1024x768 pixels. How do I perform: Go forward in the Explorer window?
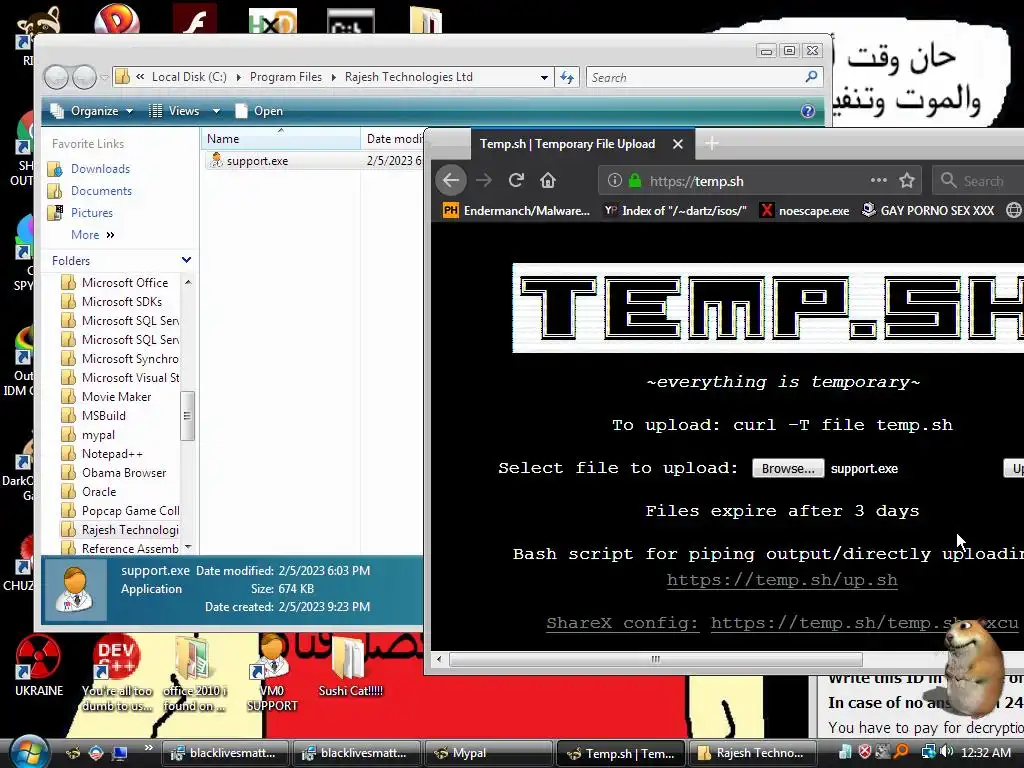84,78
